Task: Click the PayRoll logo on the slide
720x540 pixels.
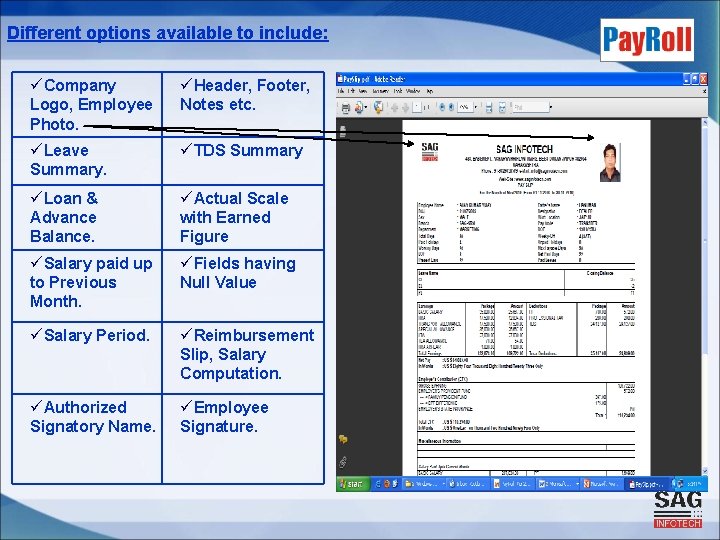Action: [647, 40]
